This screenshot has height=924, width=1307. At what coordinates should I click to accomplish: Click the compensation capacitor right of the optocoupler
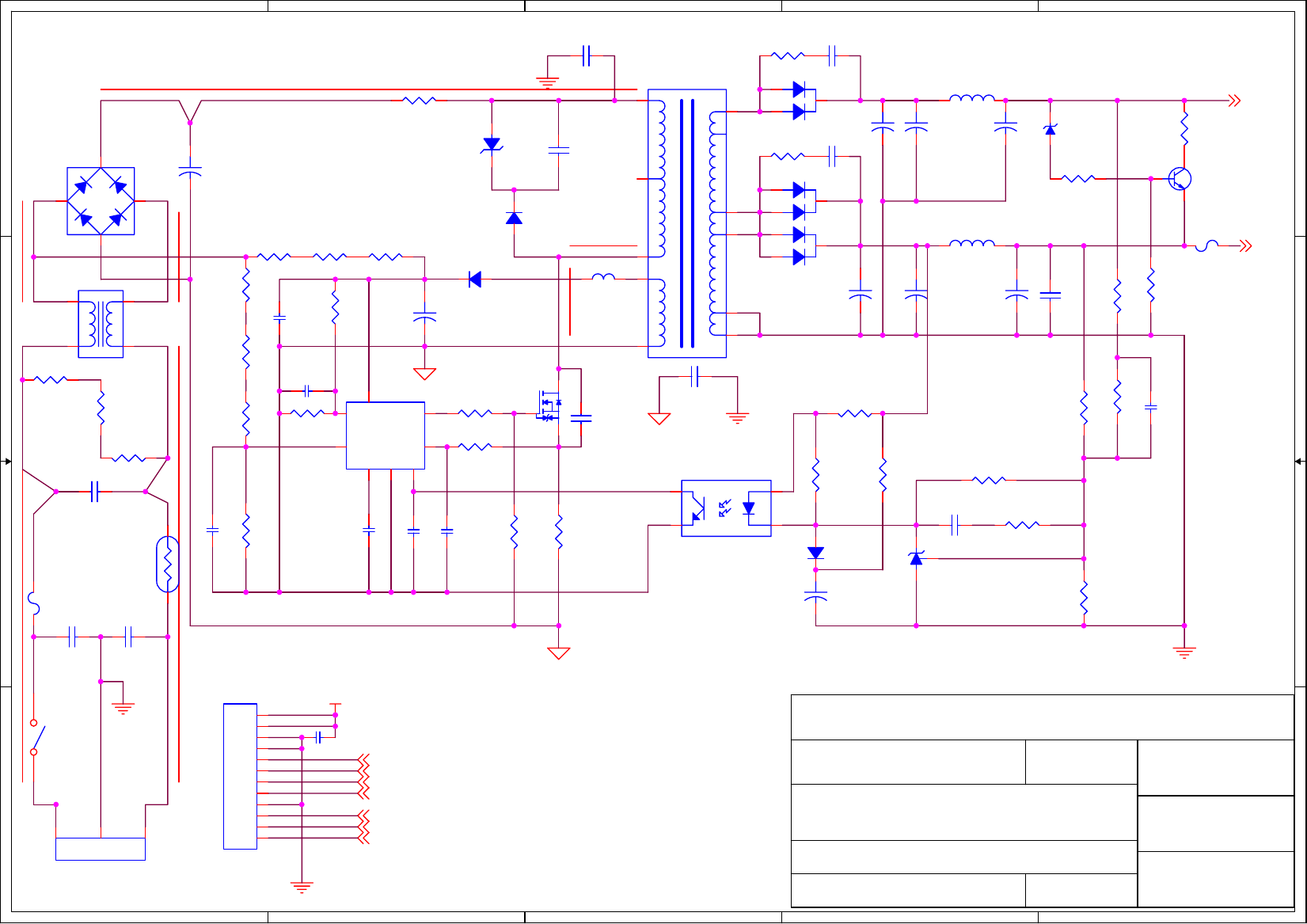click(x=955, y=525)
